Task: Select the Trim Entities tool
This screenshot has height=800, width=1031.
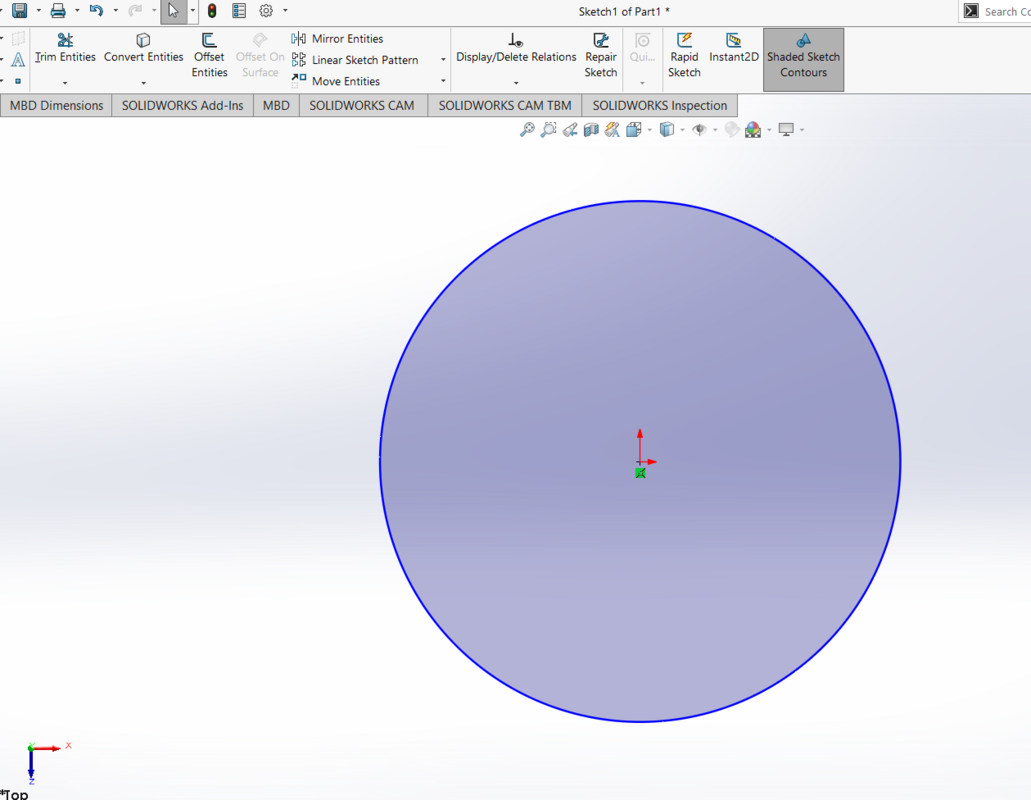Action: 65,57
